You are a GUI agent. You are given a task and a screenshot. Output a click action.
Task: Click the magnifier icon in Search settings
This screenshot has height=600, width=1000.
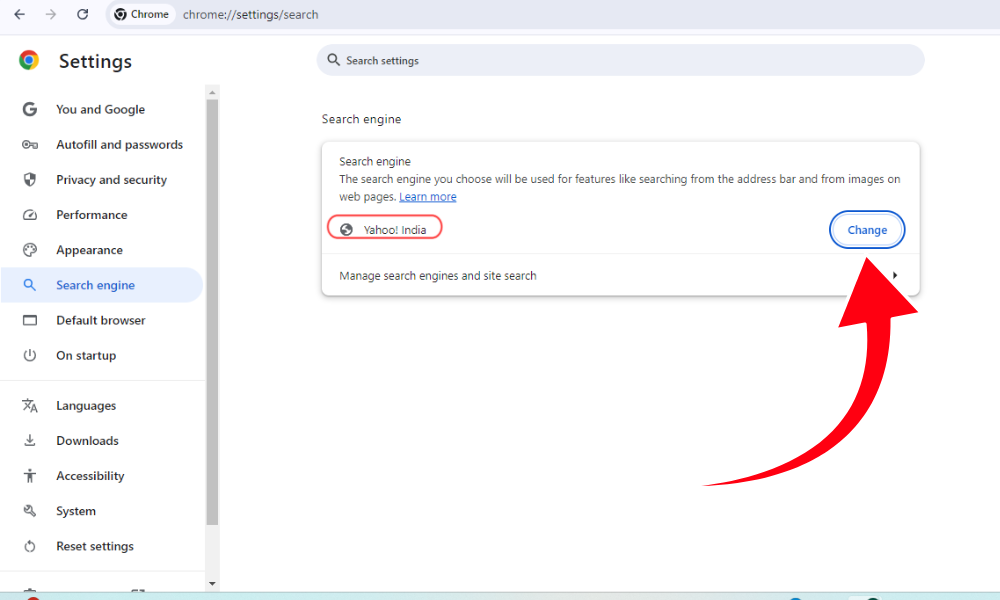[333, 60]
